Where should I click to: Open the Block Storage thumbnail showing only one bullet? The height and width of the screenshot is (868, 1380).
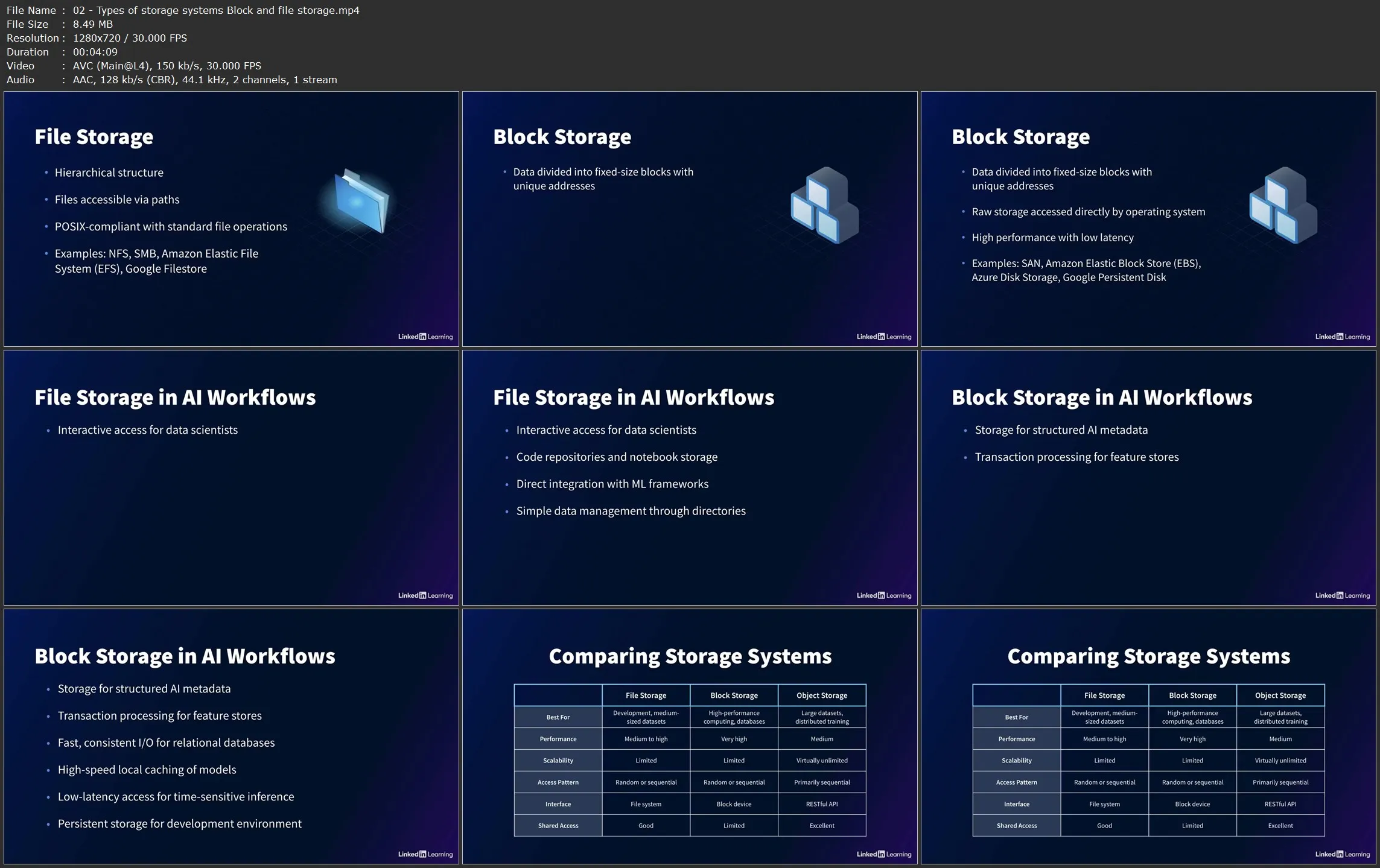(x=690, y=219)
